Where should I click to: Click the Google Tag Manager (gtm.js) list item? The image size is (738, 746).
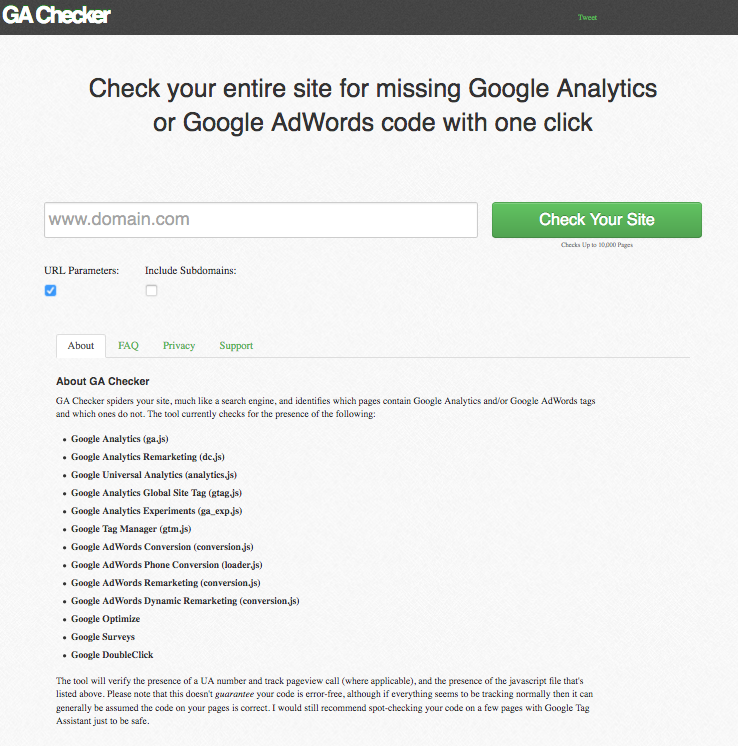[x=131, y=529]
